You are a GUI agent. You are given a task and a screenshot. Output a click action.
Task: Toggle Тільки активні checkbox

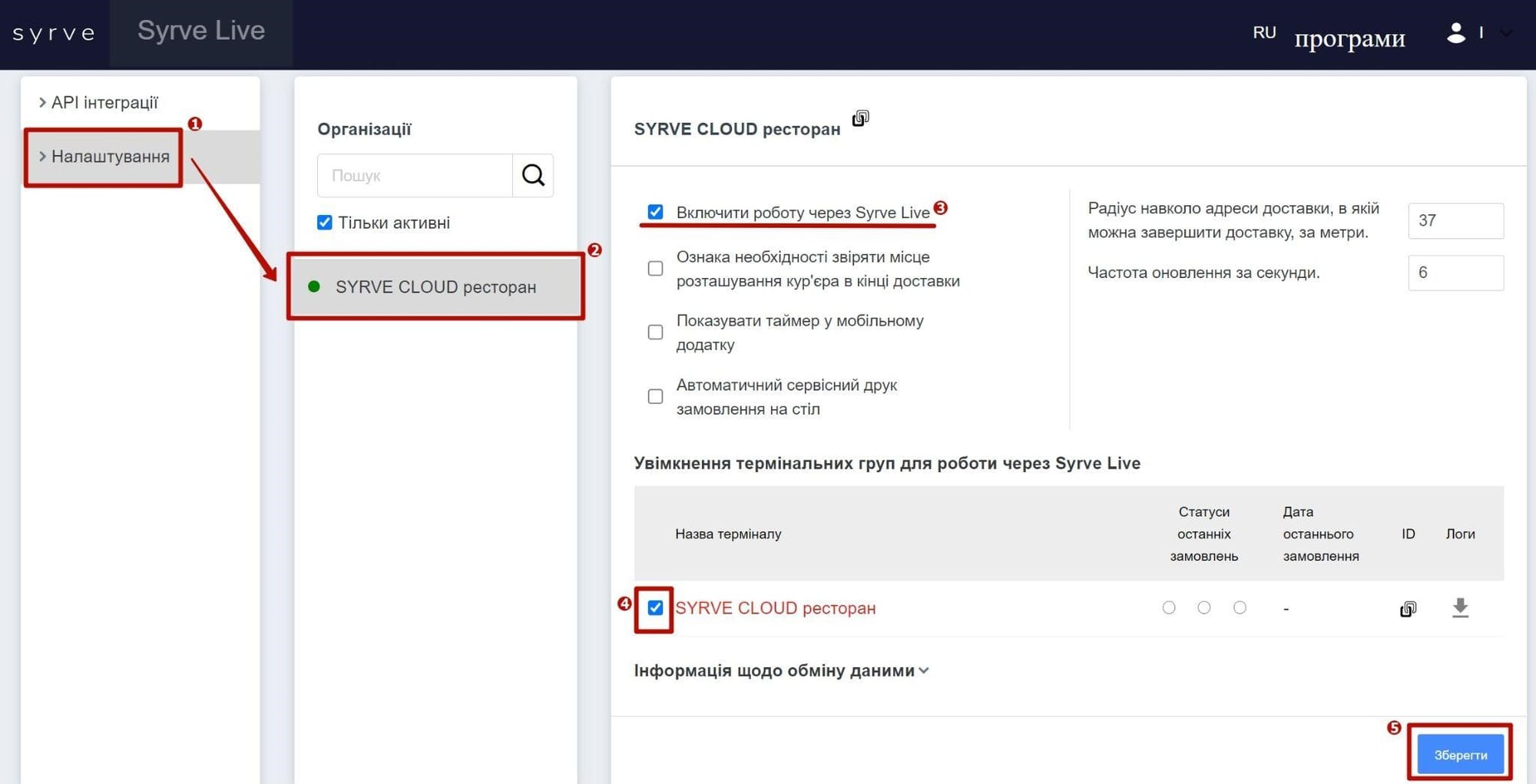[325, 223]
